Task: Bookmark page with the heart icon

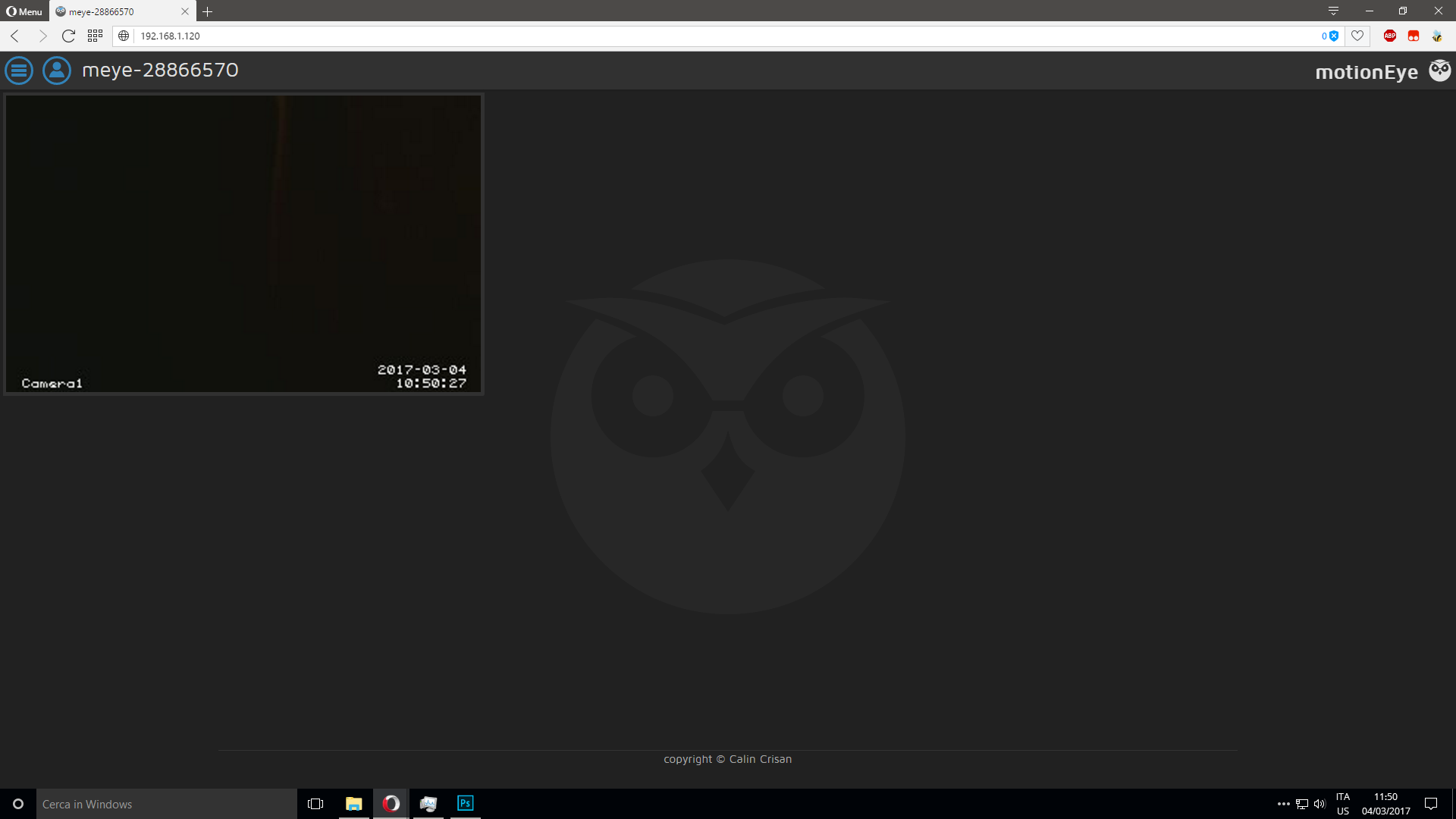Action: [1357, 36]
